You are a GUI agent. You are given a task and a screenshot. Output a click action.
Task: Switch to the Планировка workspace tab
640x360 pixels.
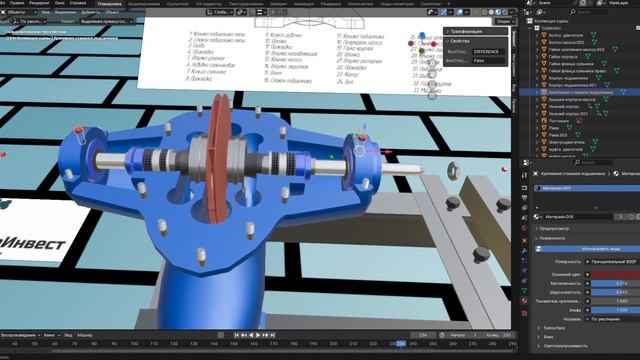[x=109, y=4]
